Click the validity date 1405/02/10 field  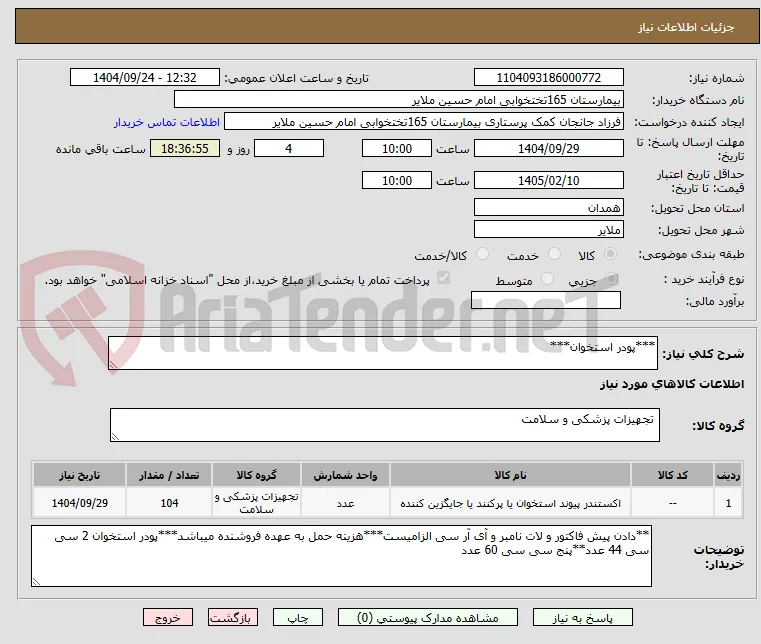(x=548, y=180)
